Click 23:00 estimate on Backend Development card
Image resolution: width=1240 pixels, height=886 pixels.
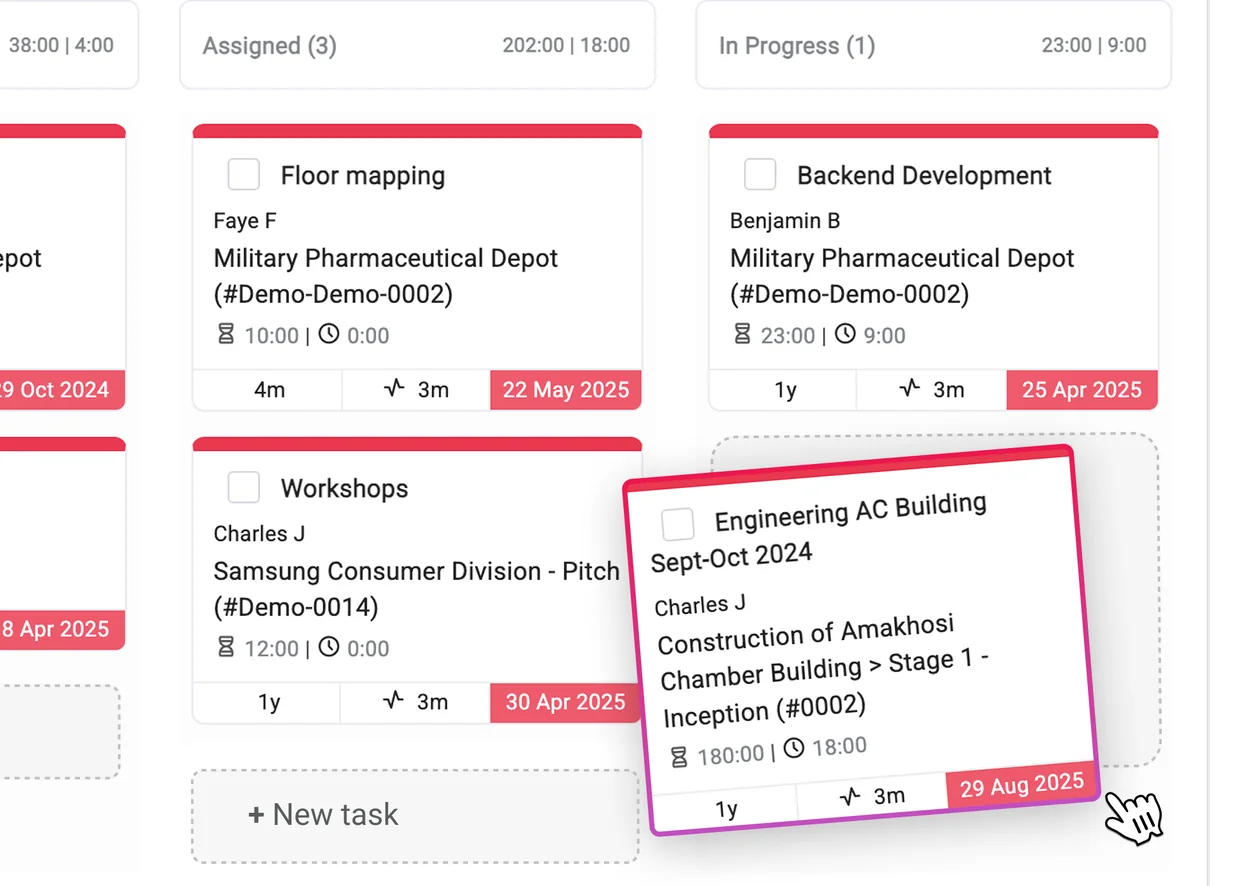[787, 335]
